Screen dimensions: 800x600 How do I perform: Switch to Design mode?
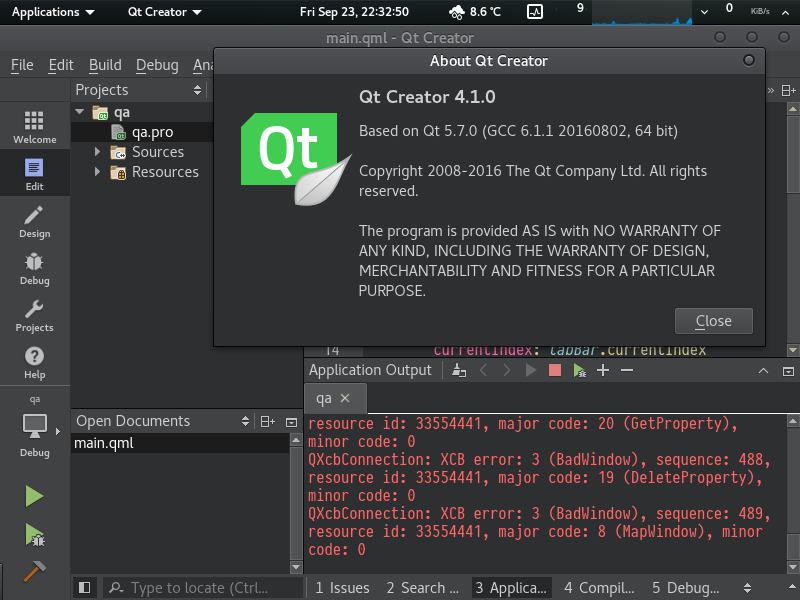coord(34,221)
